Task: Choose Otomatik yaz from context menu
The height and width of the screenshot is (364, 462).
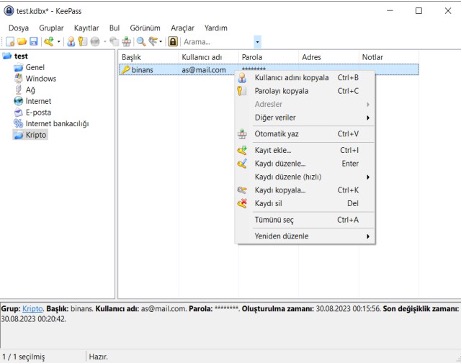Action: click(305, 134)
